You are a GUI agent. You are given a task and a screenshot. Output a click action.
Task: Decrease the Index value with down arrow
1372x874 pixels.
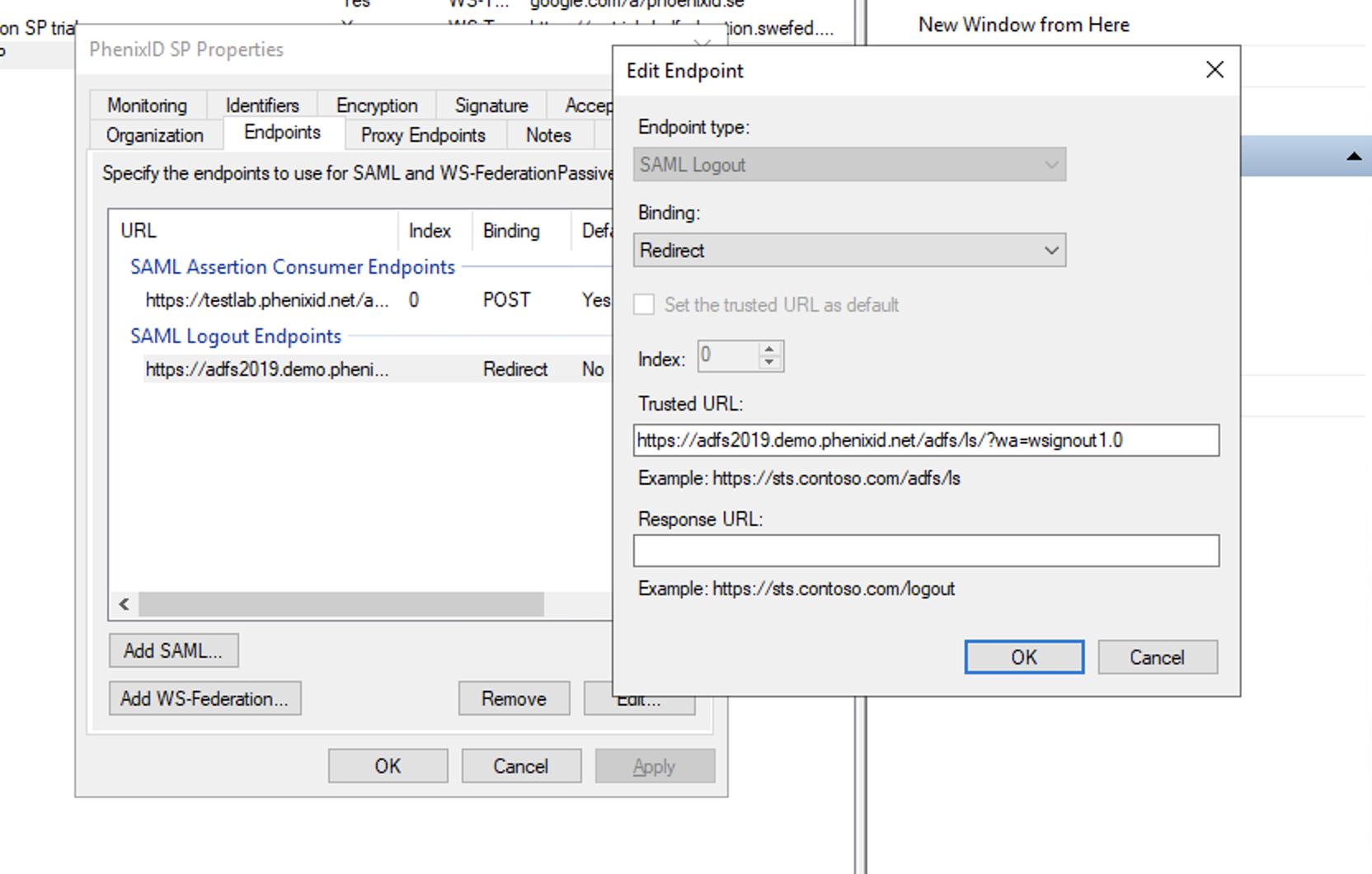click(x=769, y=363)
